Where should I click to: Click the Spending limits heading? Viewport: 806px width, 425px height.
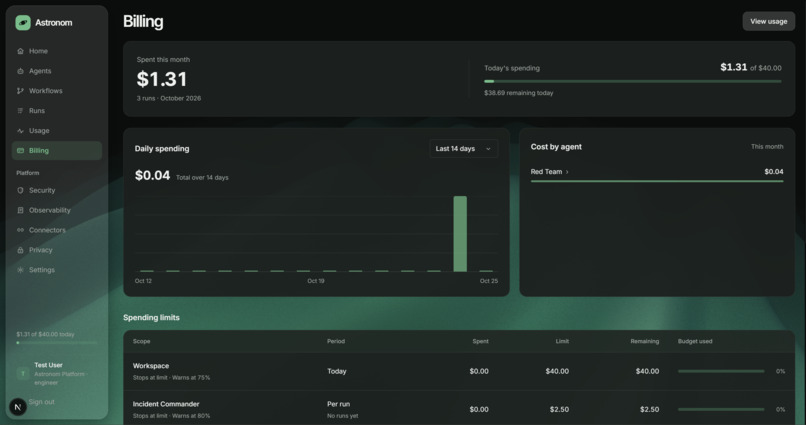[151, 318]
